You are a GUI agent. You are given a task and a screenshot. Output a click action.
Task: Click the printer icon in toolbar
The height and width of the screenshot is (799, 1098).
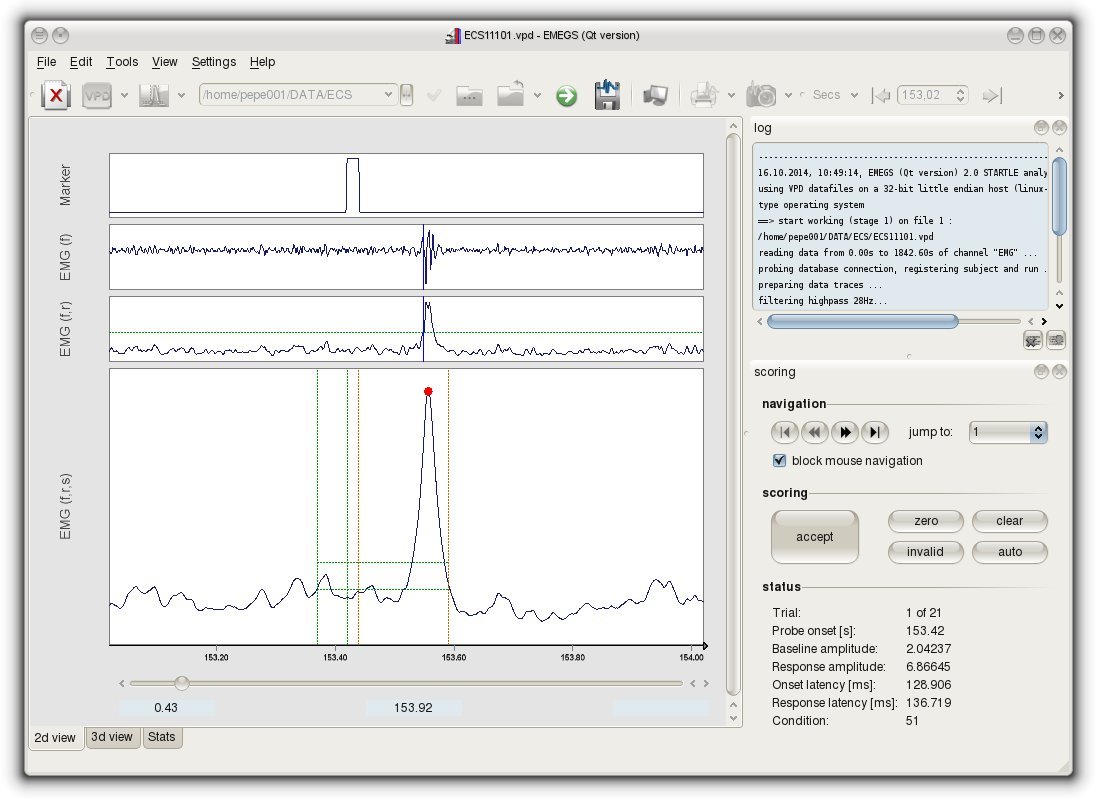tap(704, 96)
